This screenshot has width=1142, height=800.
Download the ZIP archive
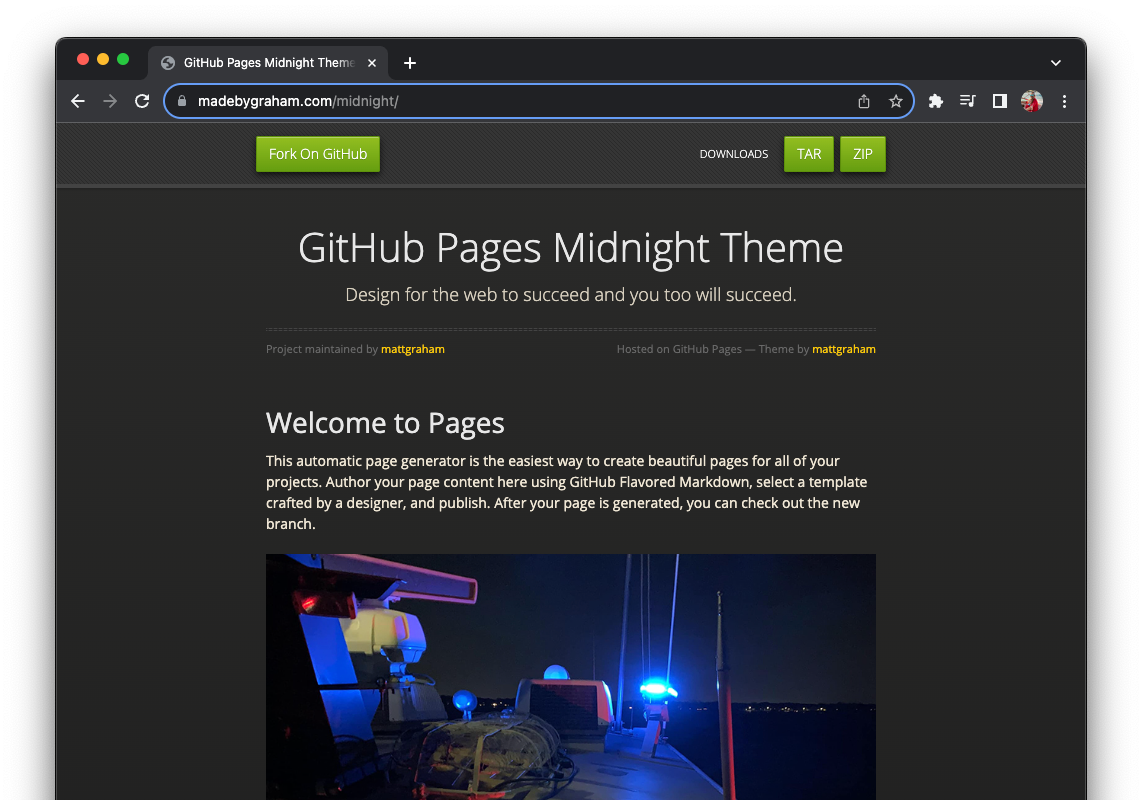tap(862, 154)
